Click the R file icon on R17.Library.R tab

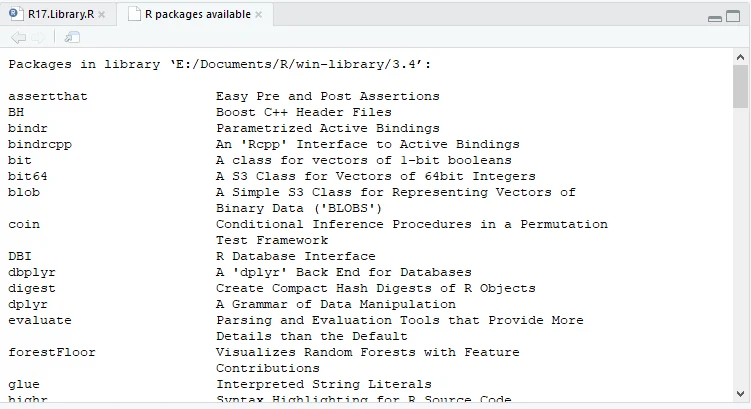click(x=16, y=15)
